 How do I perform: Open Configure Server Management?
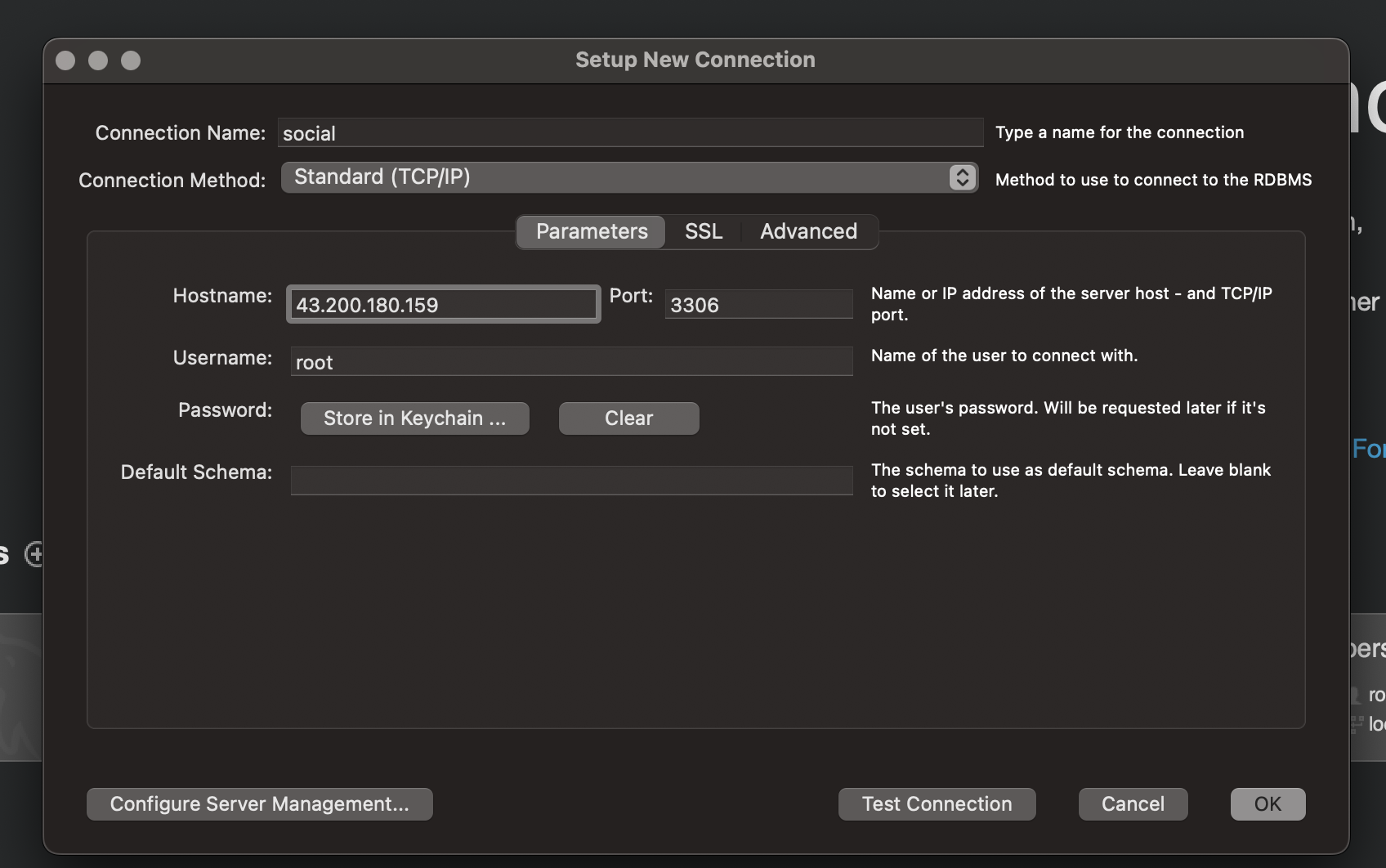click(x=260, y=804)
